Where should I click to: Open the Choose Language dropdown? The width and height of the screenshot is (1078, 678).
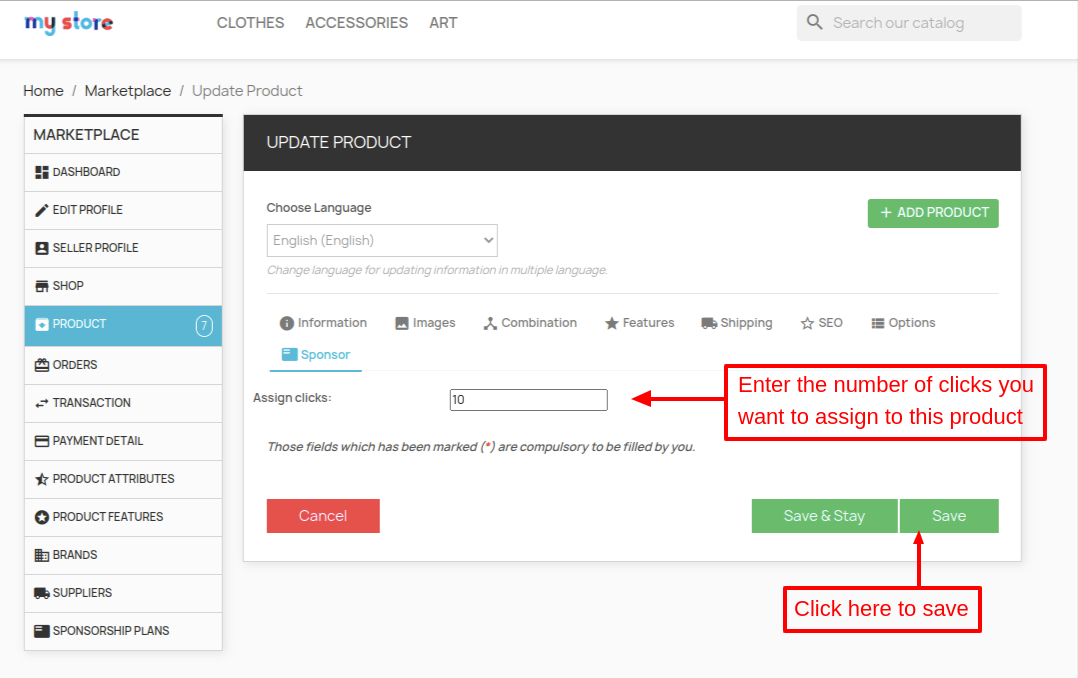pyautogui.click(x=382, y=240)
